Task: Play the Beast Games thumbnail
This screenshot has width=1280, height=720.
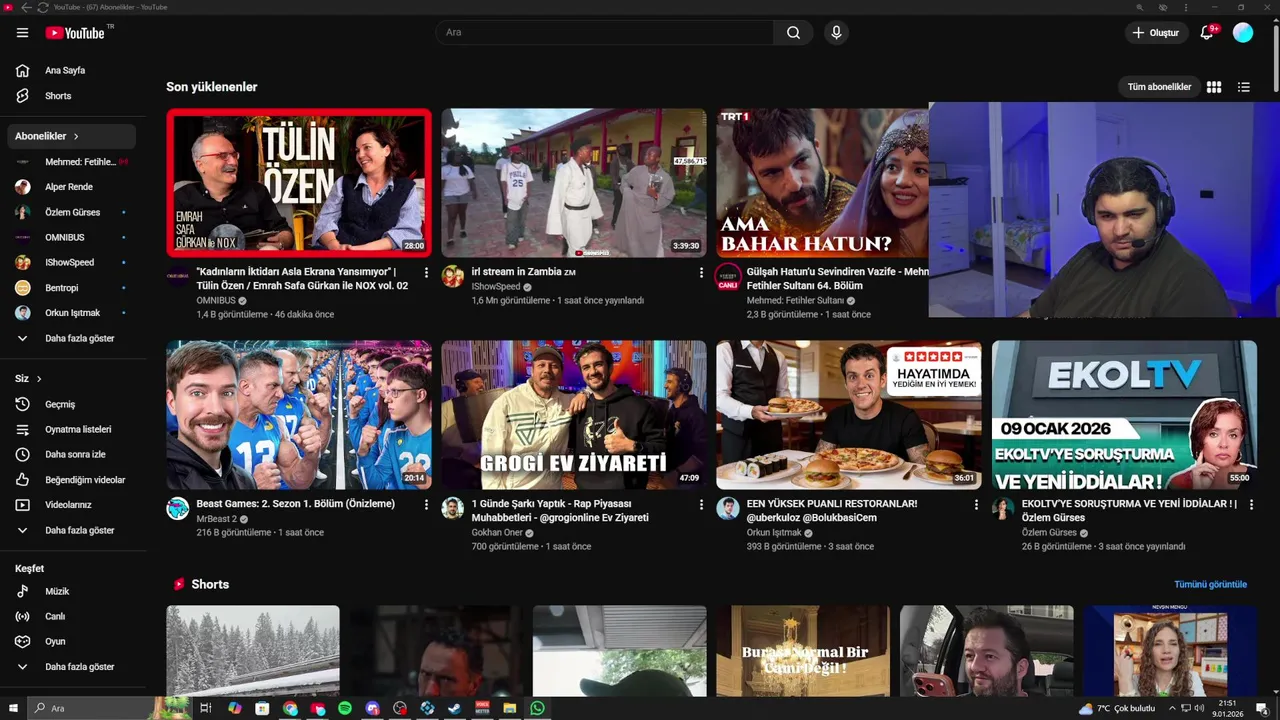Action: click(x=299, y=415)
